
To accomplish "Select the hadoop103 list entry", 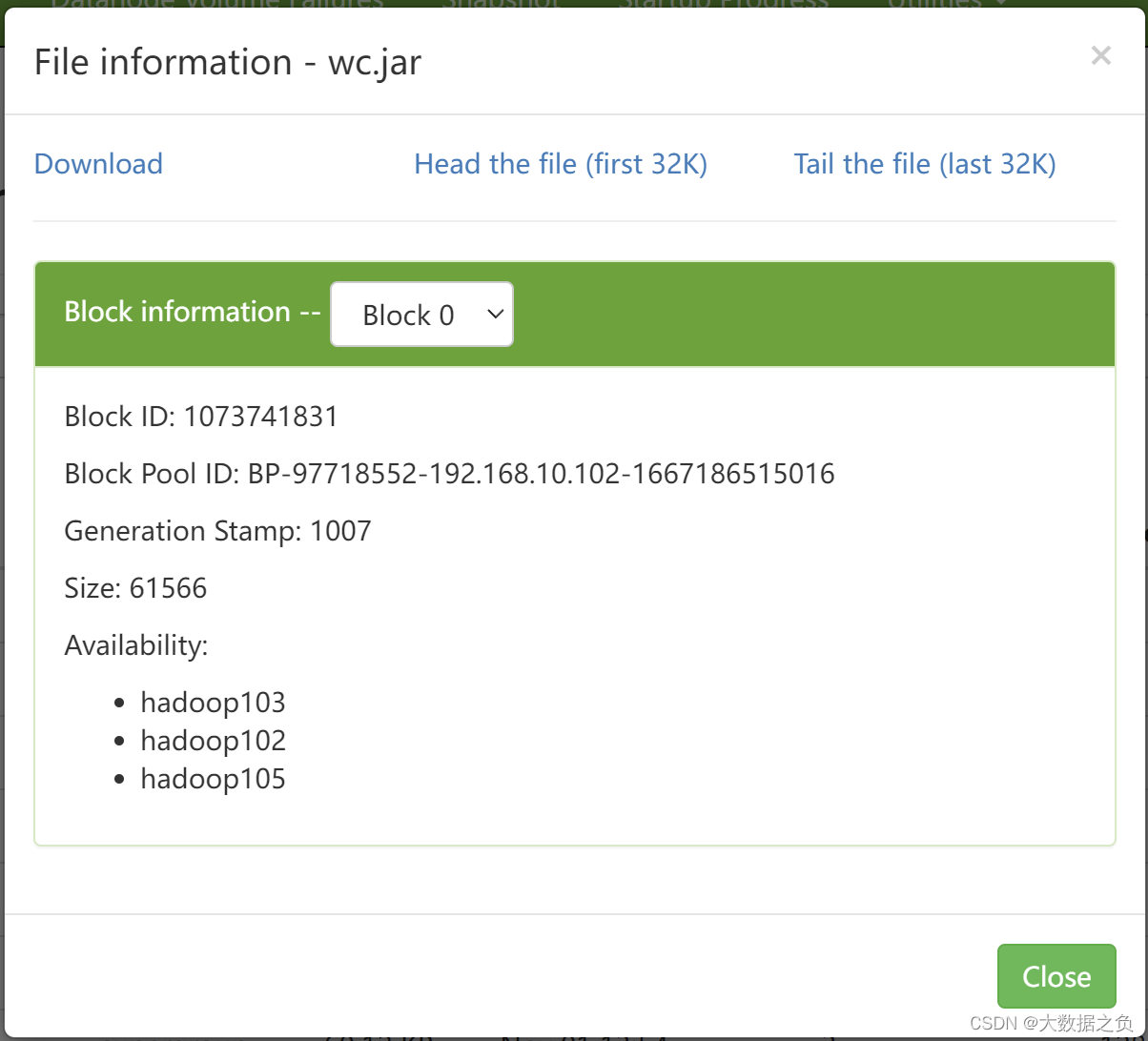I will [x=213, y=703].
